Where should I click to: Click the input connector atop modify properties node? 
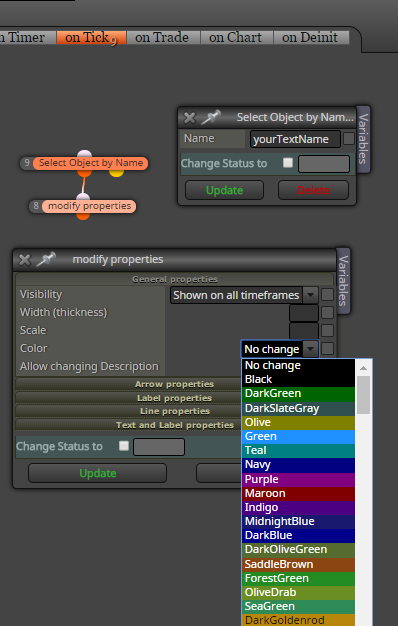pos(83,196)
